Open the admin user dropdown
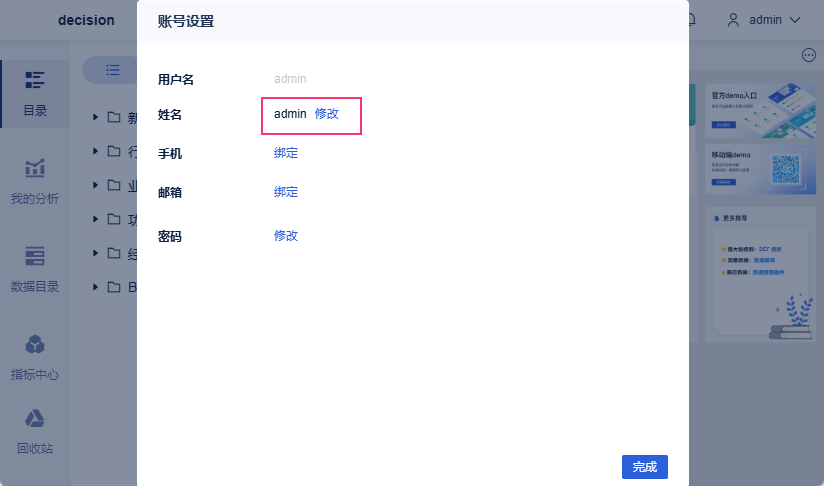824x486 pixels. [x=764, y=19]
